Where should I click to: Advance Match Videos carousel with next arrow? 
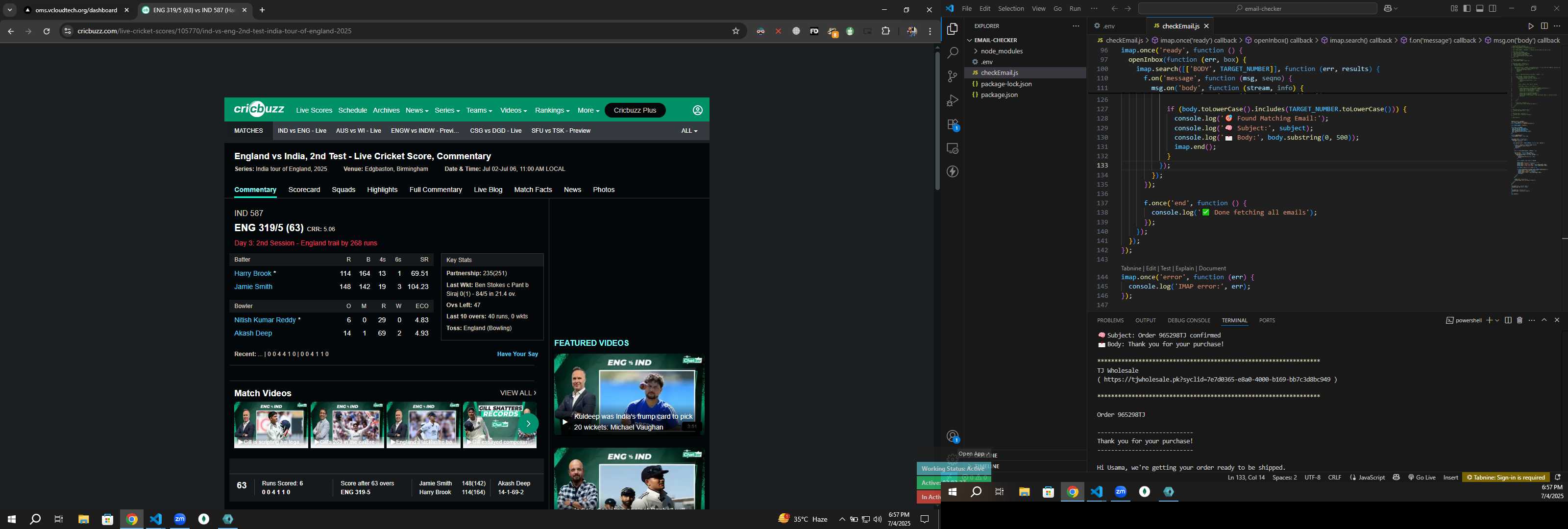click(528, 424)
